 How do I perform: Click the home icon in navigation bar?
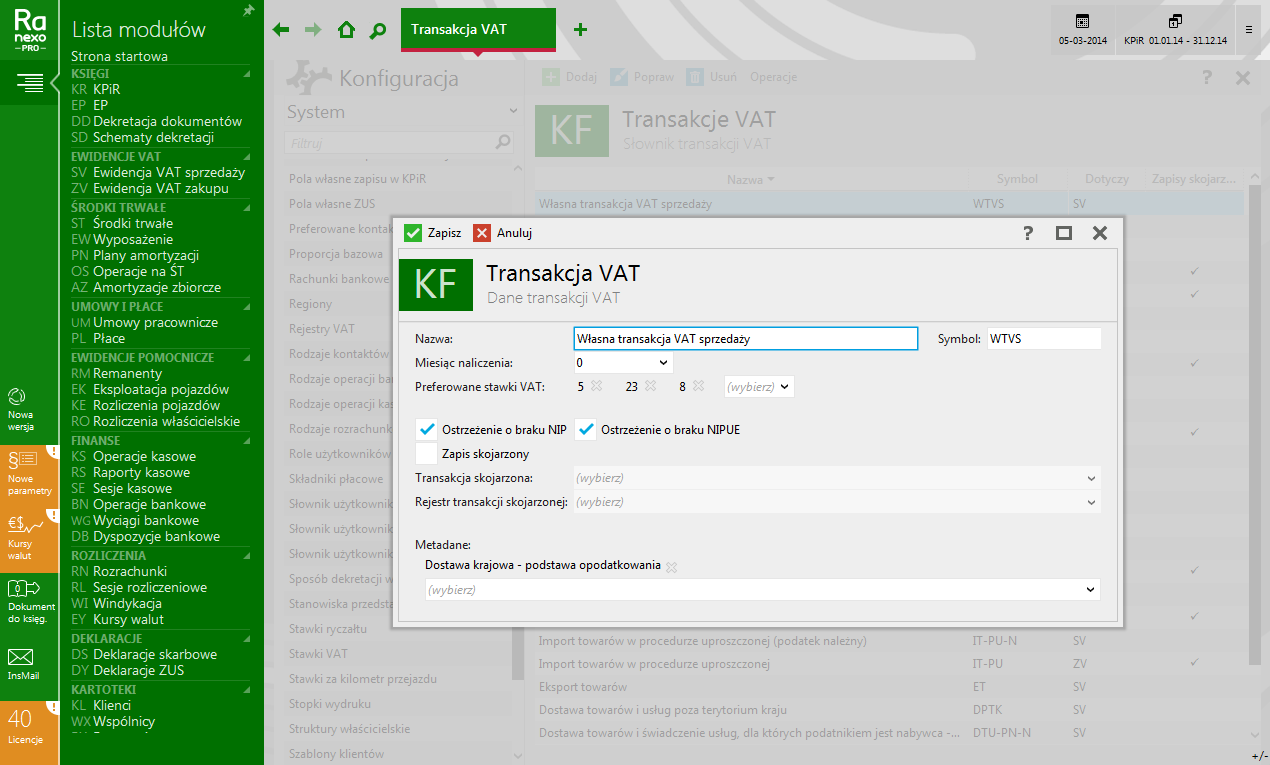coord(346,30)
